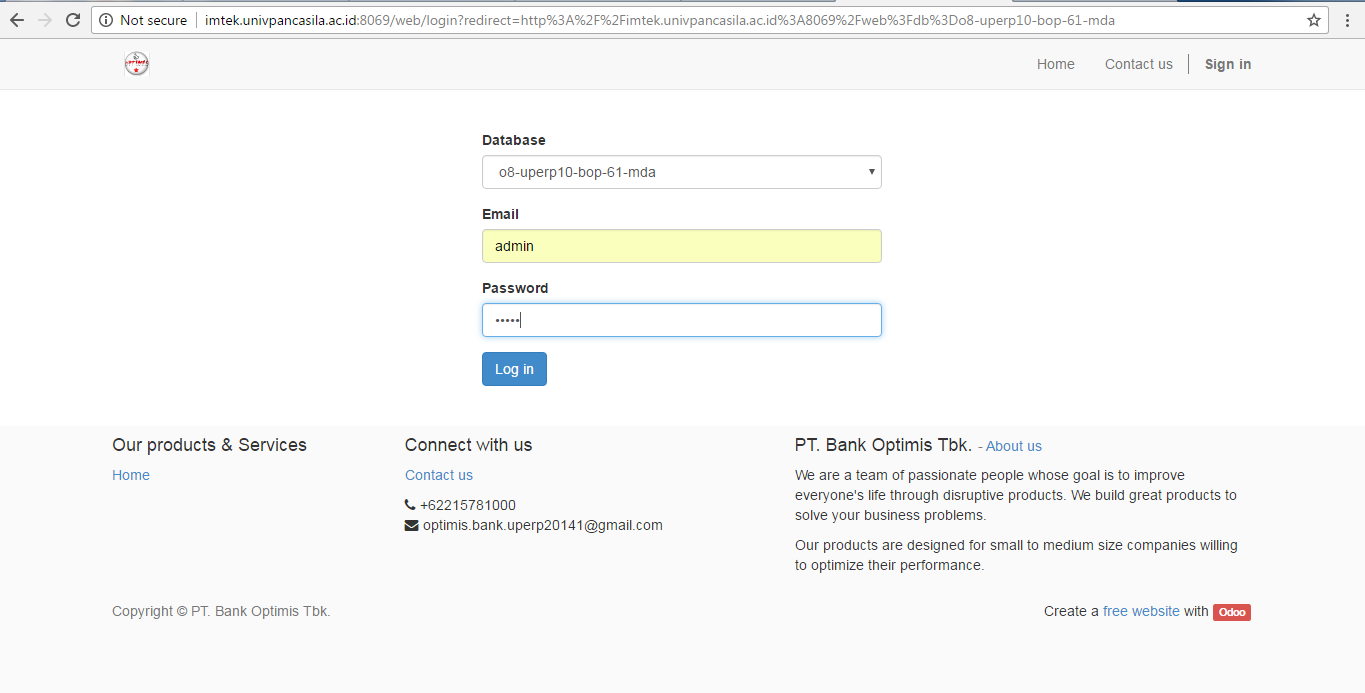1365x693 pixels.
Task: Click into the Password field
Action: (681, 320)
